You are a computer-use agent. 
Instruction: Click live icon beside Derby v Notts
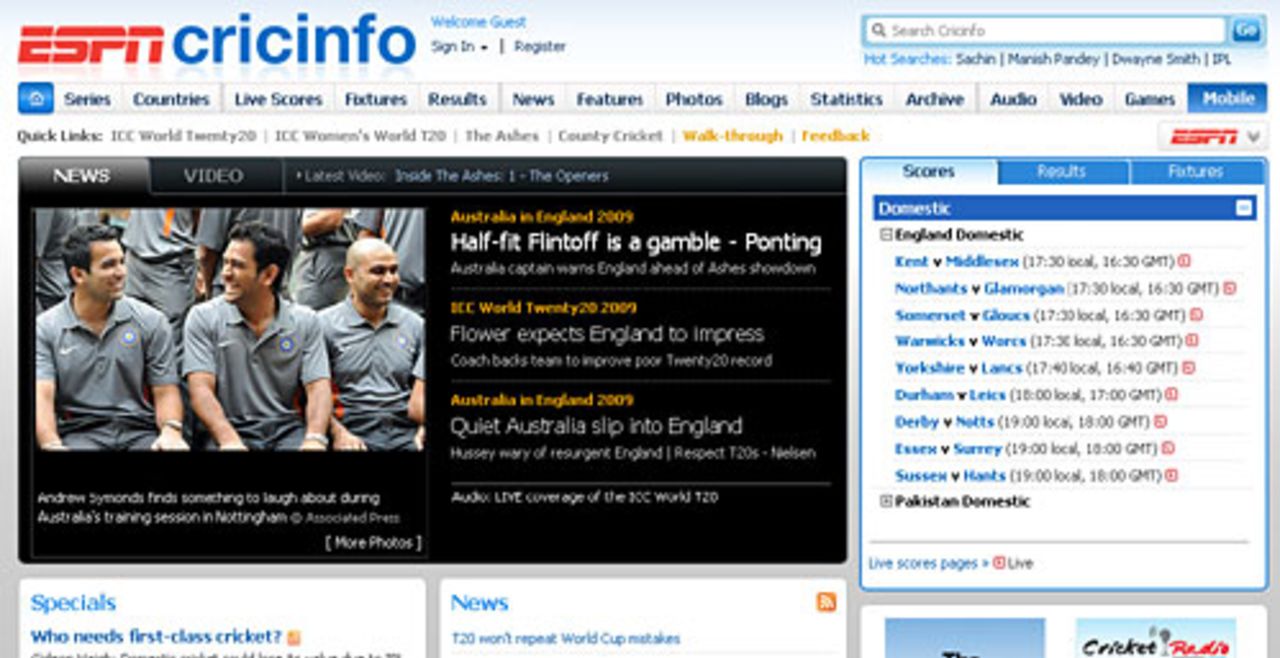(1160, 422)
